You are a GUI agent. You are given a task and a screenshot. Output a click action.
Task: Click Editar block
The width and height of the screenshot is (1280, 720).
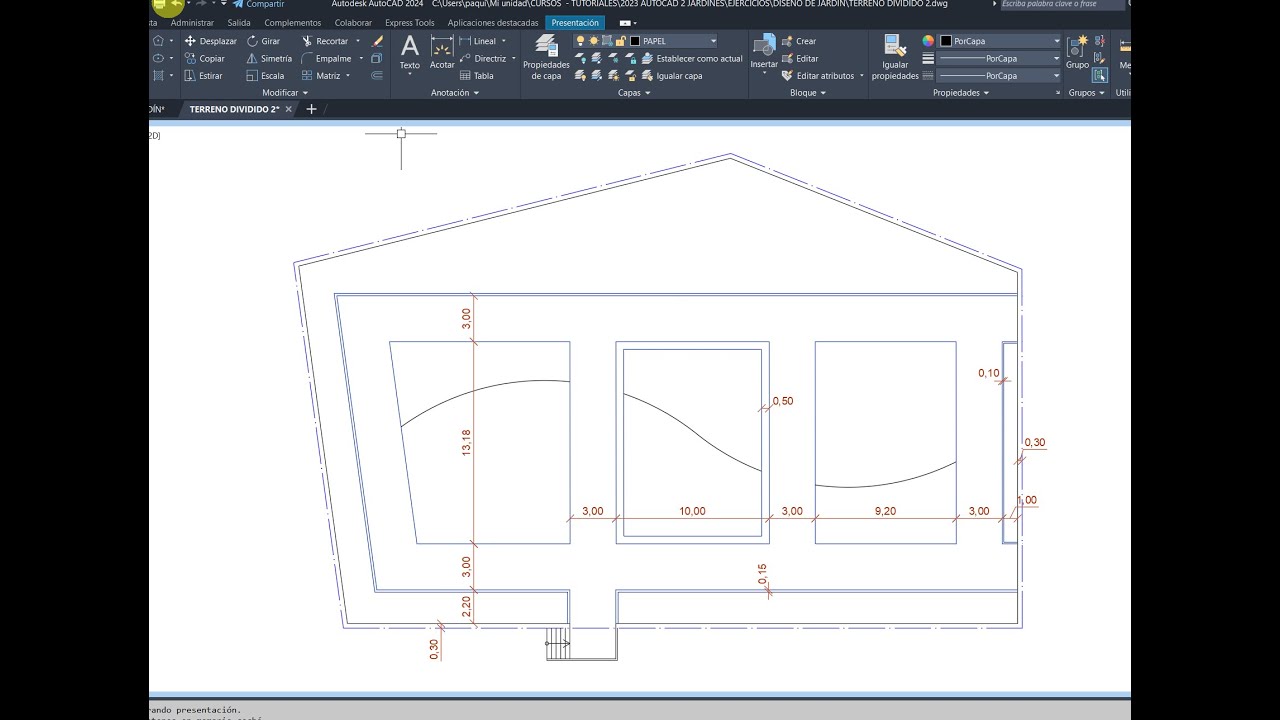(800, 58)
